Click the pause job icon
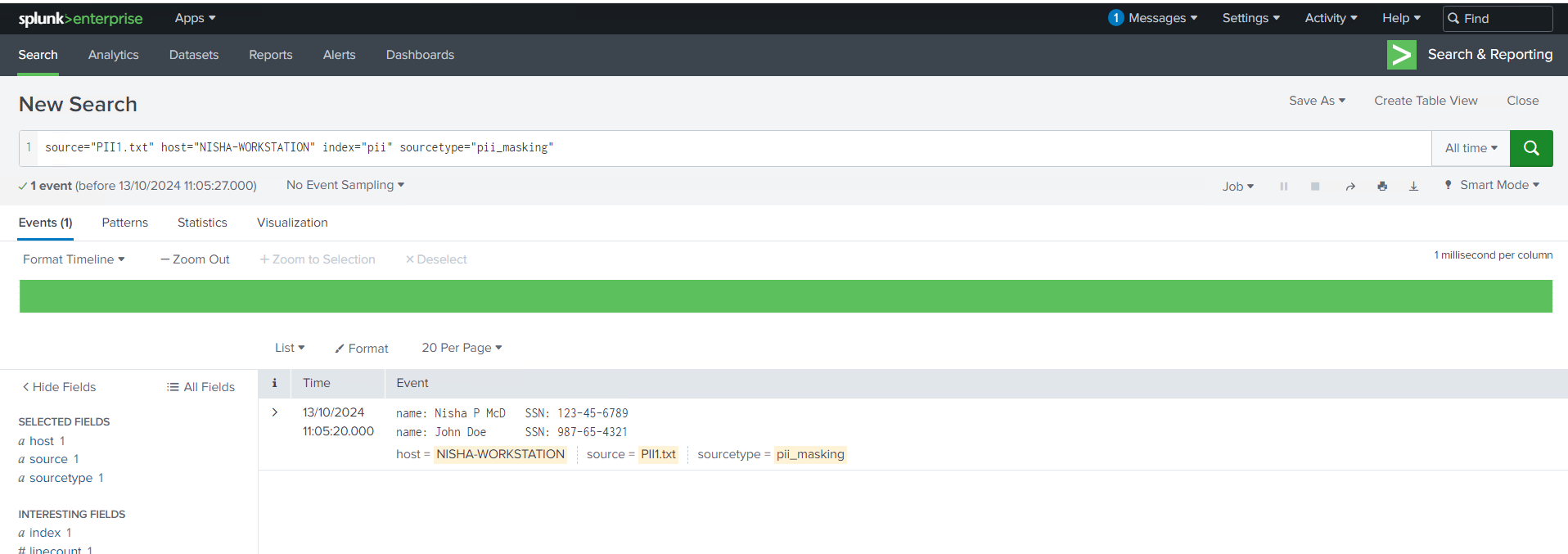Image resolution: width=1568 pixels, height=554 pixels. pos(1283,187)
